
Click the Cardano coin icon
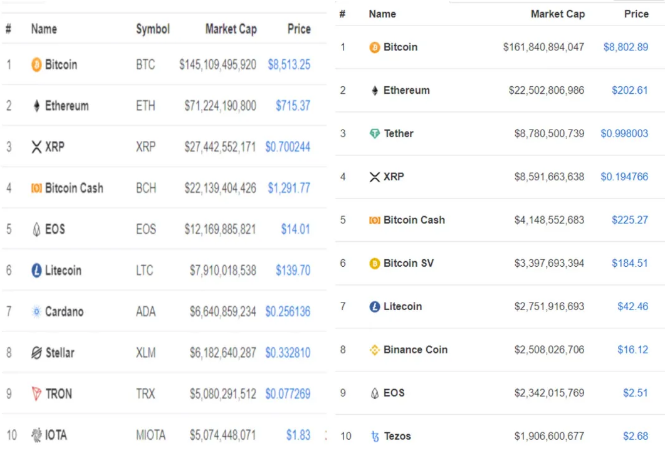36,312
